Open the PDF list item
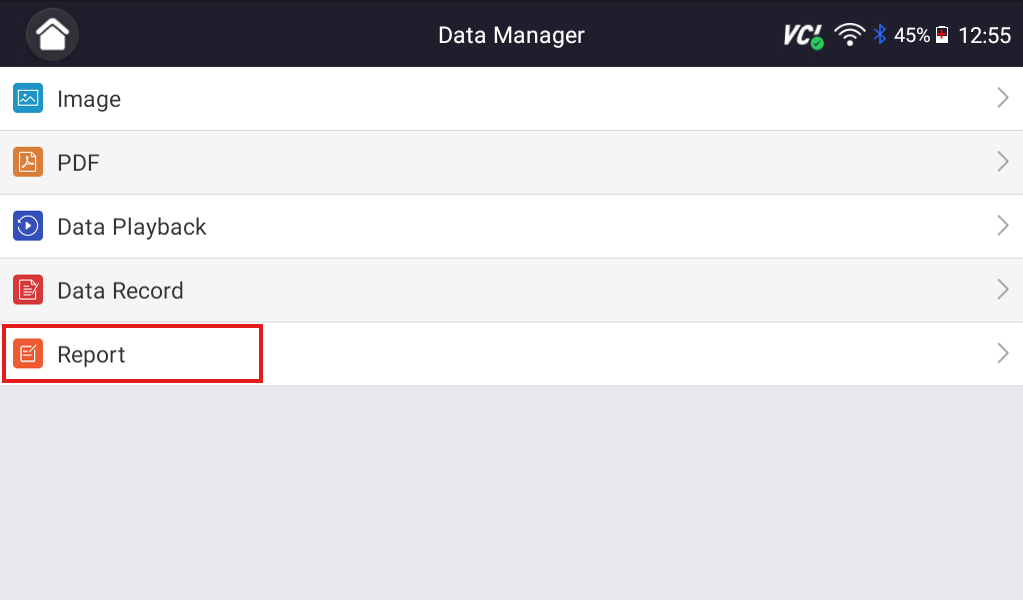 click(78, 163)
